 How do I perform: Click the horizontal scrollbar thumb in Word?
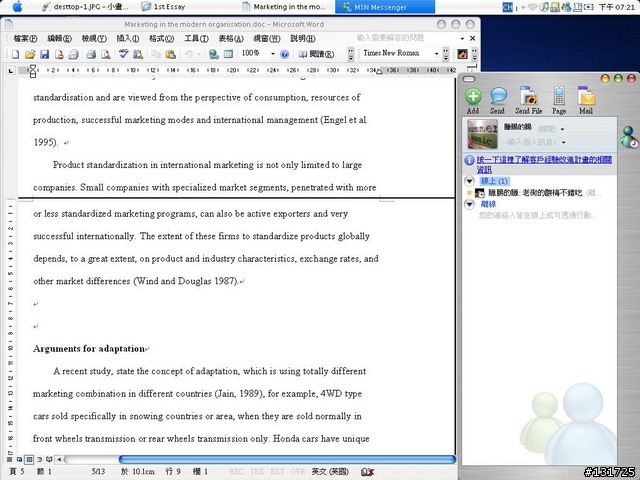click(287, 460)
